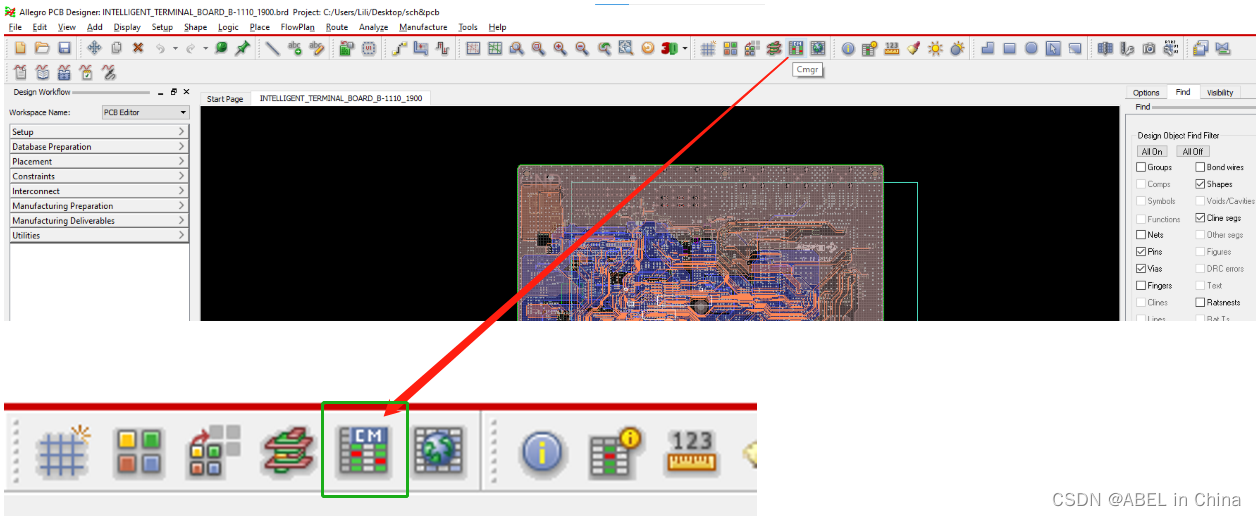Enable the Nets find filter checkbox
Screen dimensions: 1256x516
click(1142, 235)
